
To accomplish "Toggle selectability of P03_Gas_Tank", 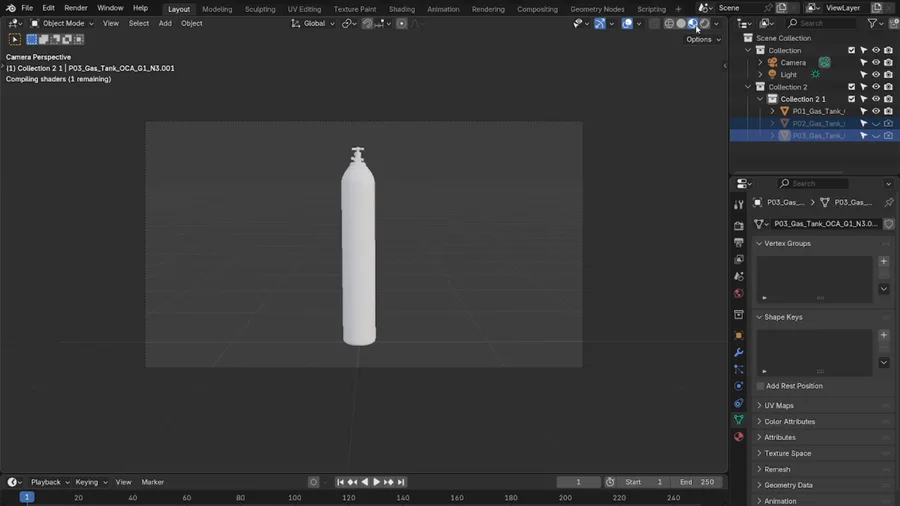I will click(x=863, y=136).
